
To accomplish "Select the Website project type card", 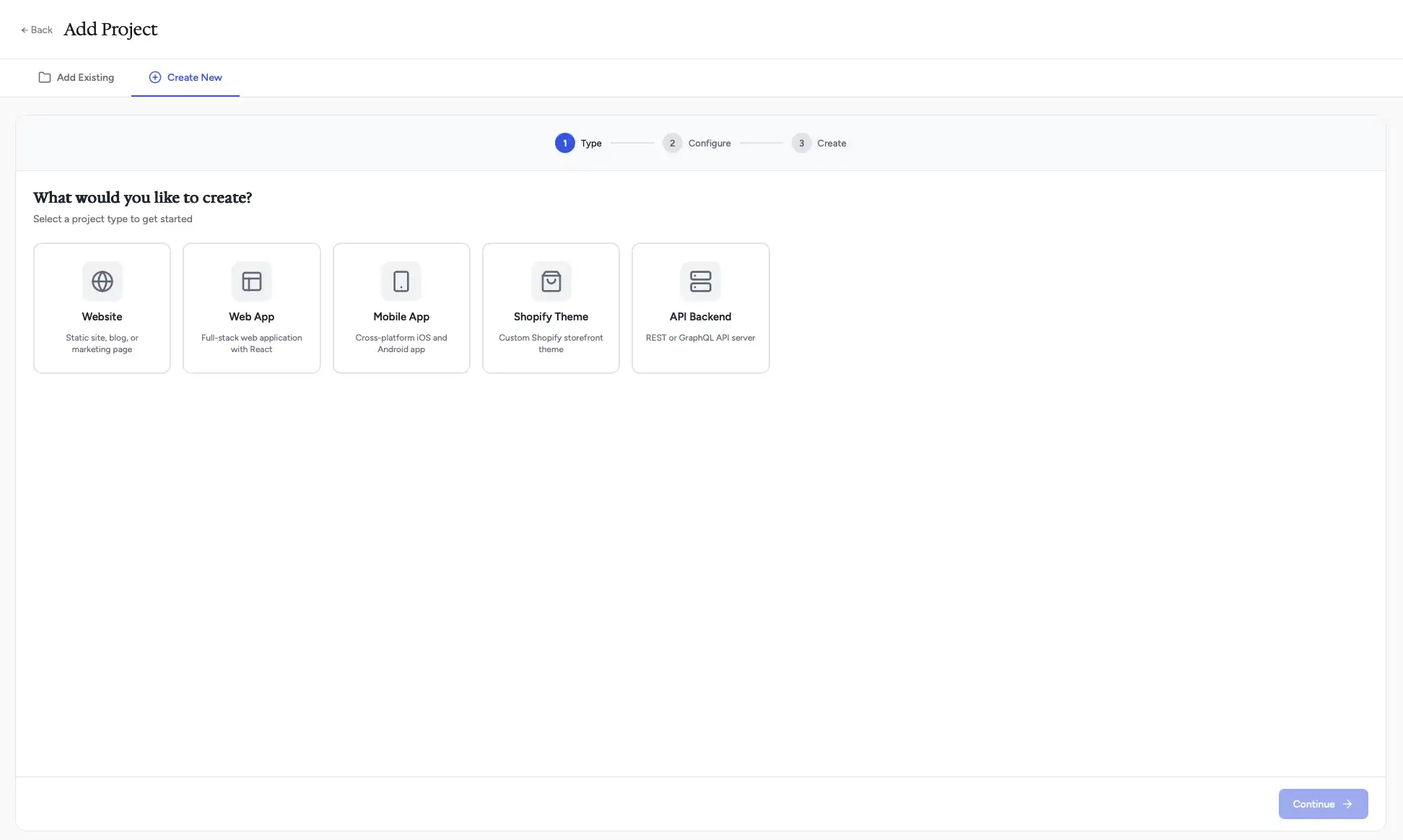I will (x=102, y=308).
